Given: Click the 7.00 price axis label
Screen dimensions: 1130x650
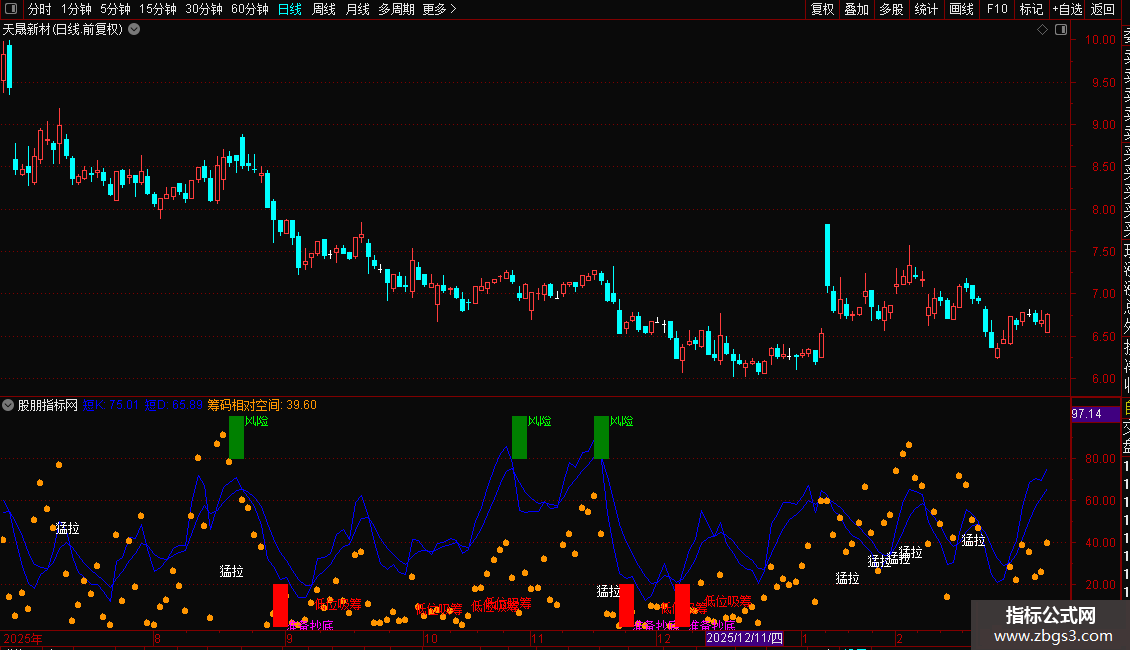Looking at the screenshot, I should pyautogui.click(x=1103, y=294).
